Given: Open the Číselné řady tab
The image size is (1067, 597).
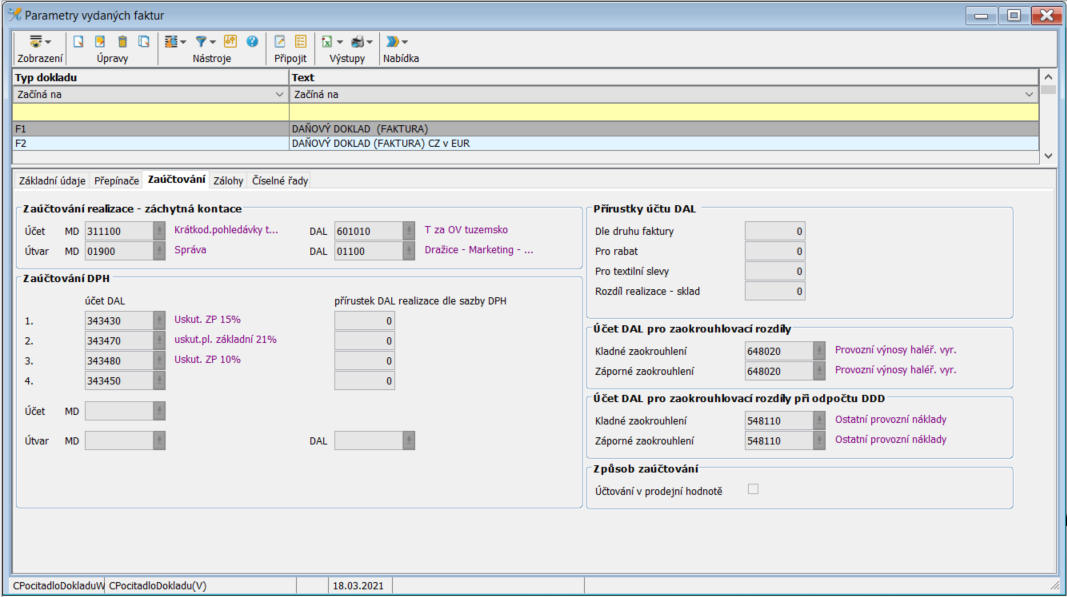Looking at the screenshot, I should (x=279, y=181).
